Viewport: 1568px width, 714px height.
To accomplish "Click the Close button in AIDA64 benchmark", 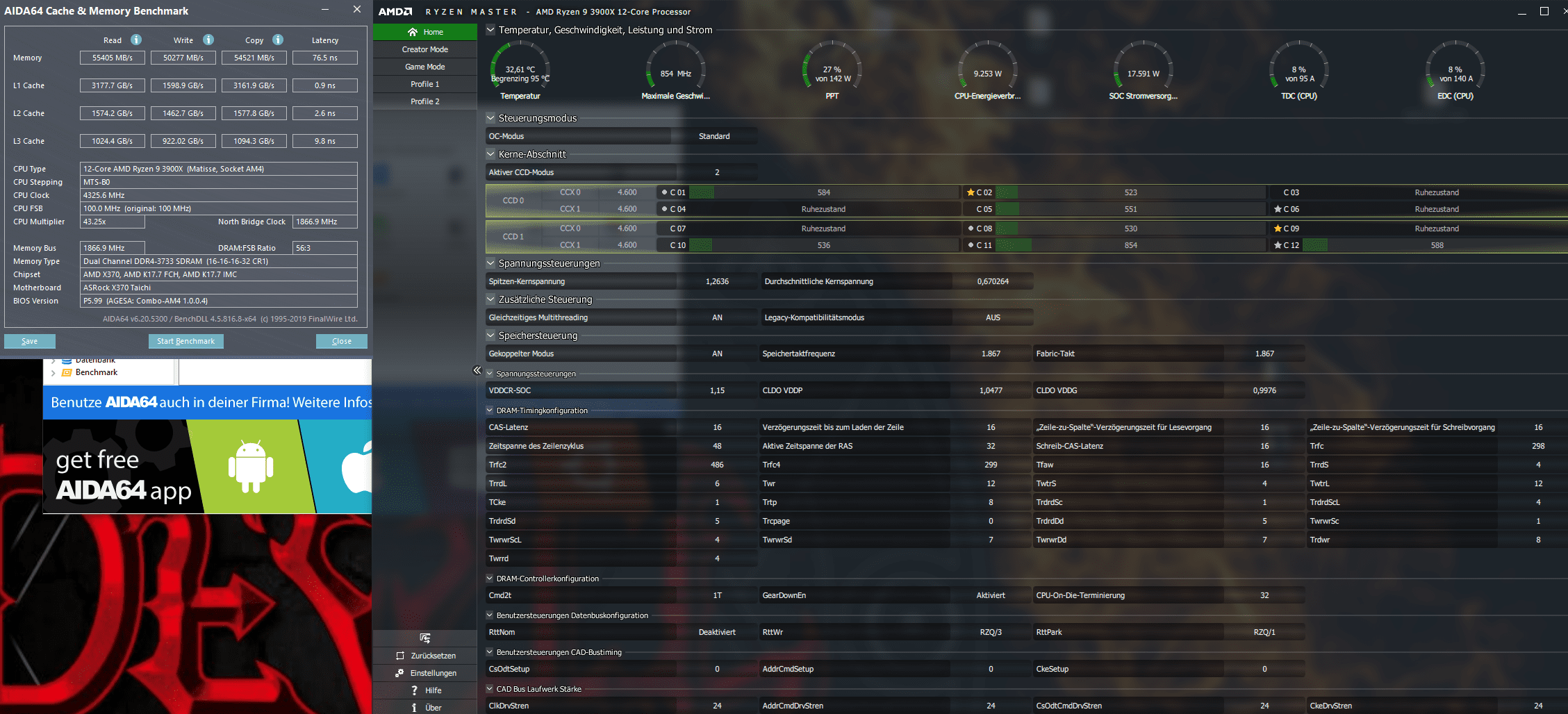I will (x=342, y=341).
